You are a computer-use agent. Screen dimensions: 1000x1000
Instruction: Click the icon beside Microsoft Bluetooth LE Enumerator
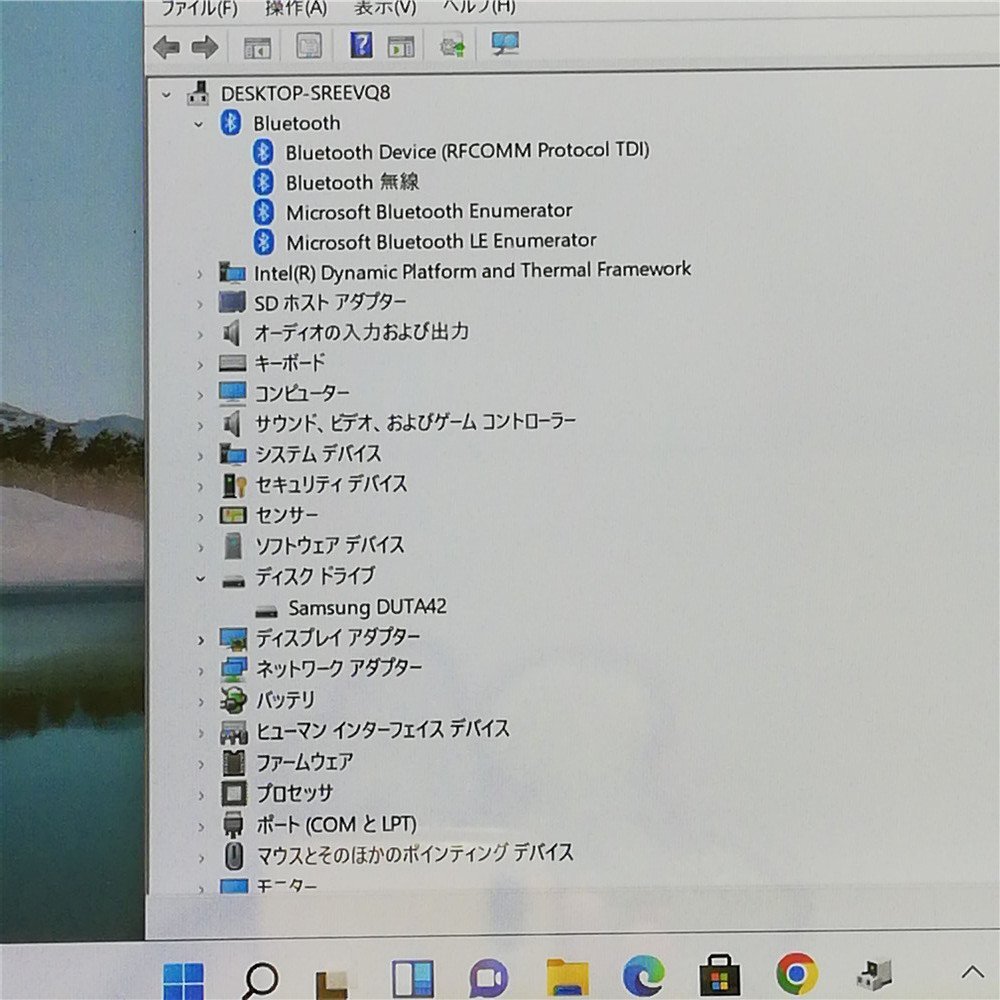[x=263, y=242]
